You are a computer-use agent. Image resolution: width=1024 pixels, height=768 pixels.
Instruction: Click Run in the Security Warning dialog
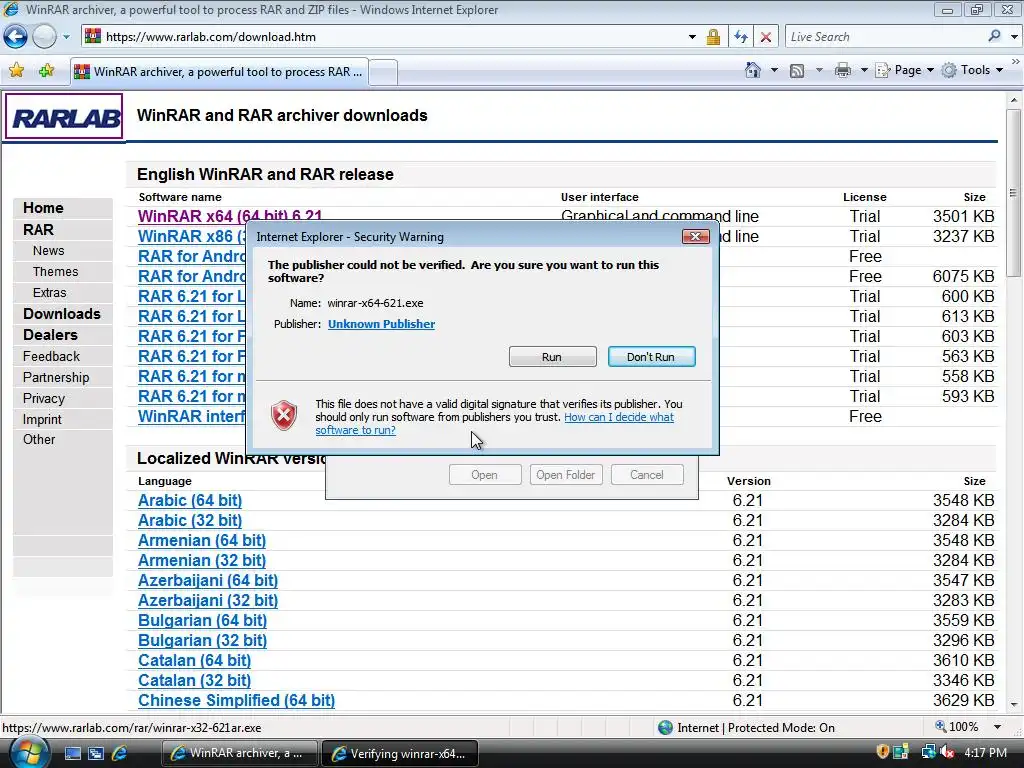pos(552,357)
